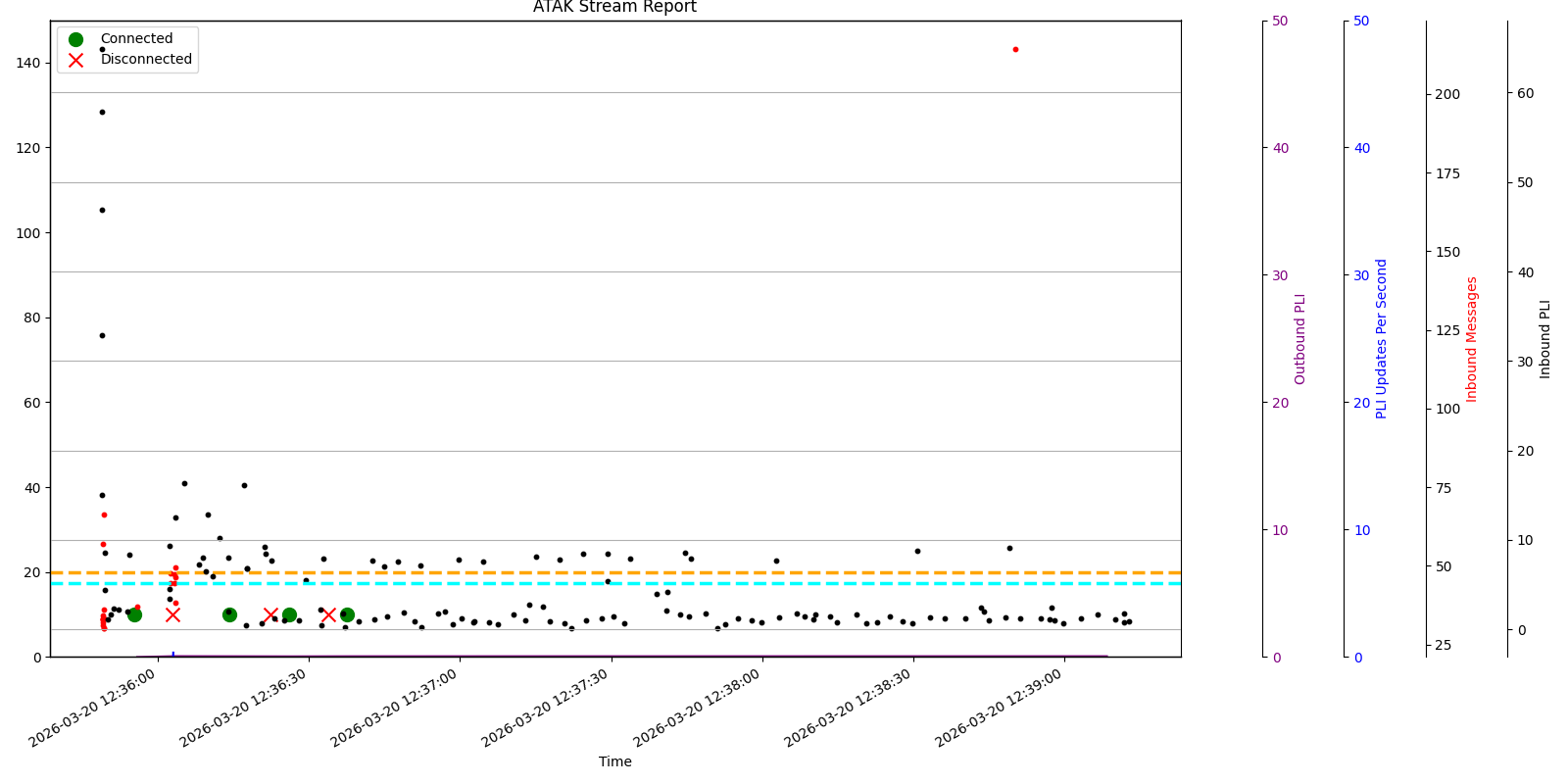Click the isolated red dot near the top right
This screenshot has width=1568, height=784.
(1015, 49)
